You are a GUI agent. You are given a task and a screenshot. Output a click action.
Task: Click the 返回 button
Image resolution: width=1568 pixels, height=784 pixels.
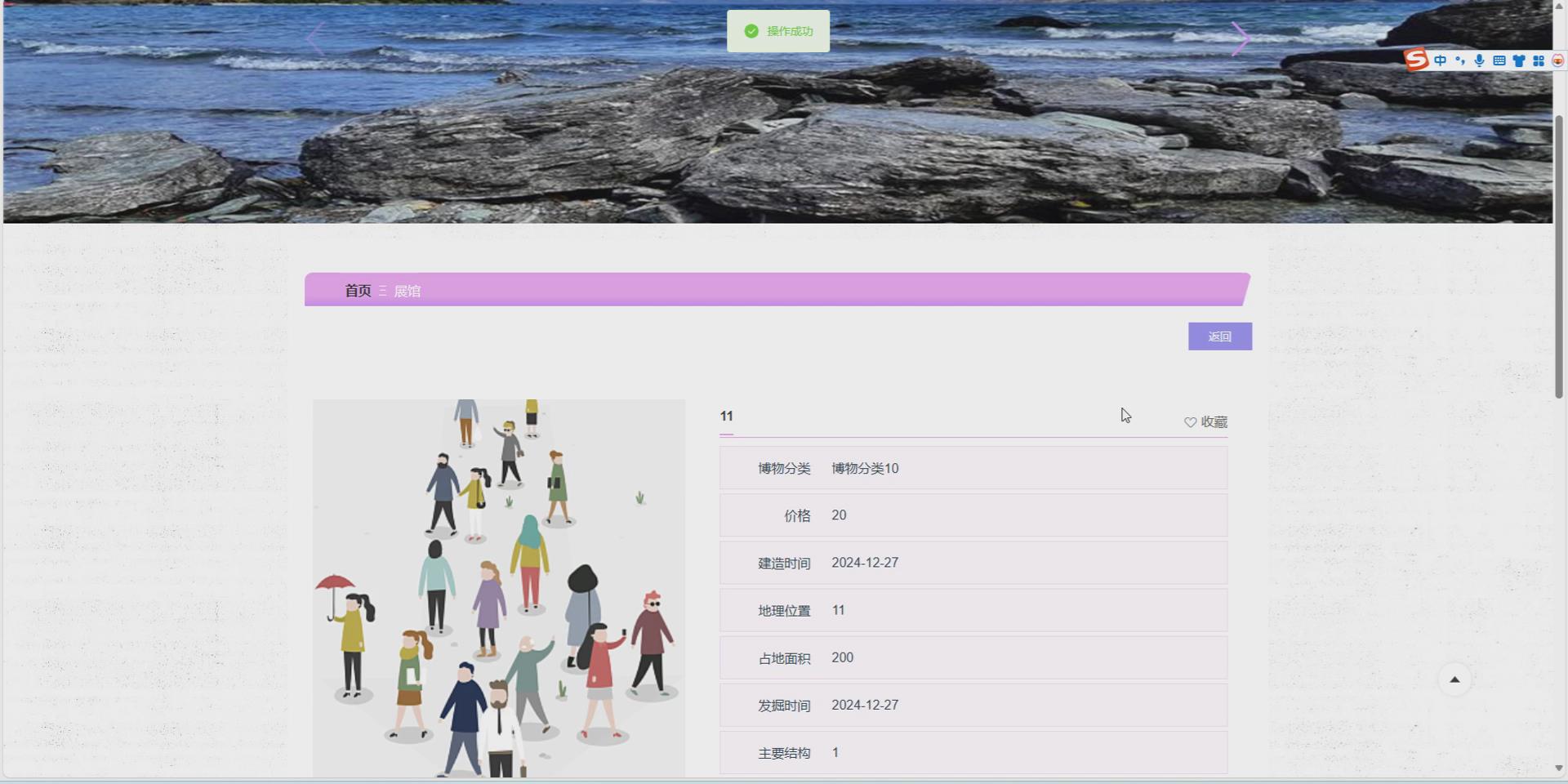click(1220, 336)
